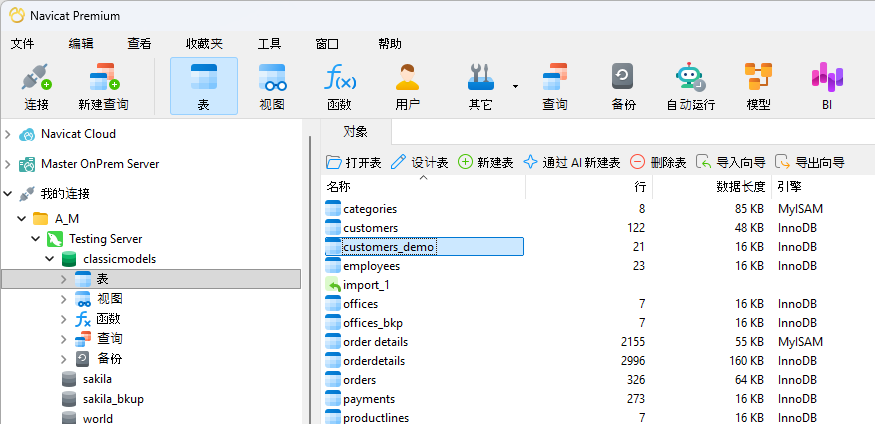Expand the Navicat Cloud node
Screen dimensions: 875x424
(x=8, y=134)
